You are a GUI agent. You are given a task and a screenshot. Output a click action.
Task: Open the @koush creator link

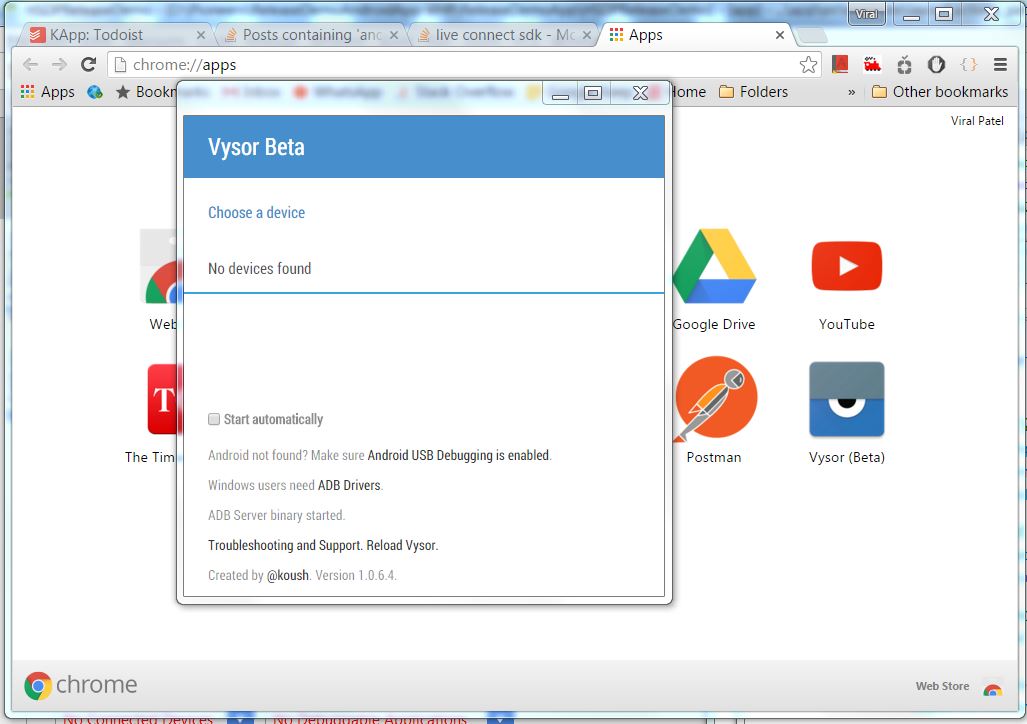pyautogui.click(x=288, y=575)
